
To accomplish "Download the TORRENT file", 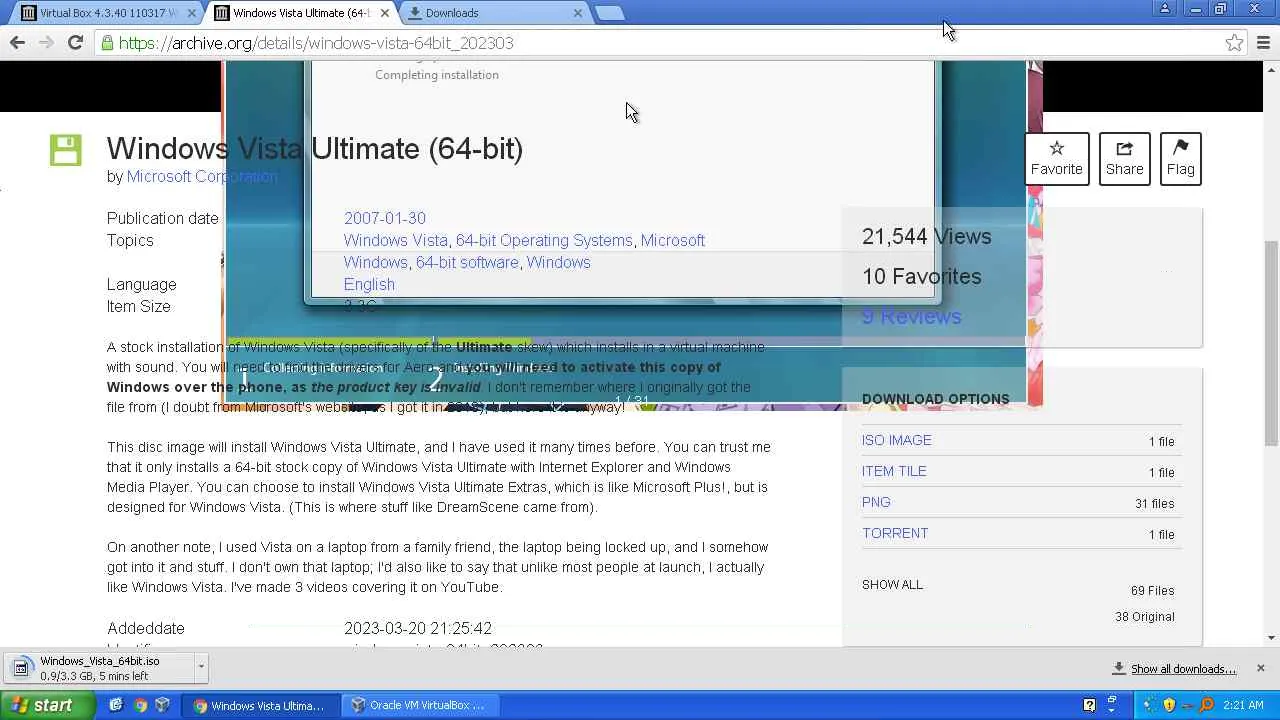I will [x=895, y=533].
